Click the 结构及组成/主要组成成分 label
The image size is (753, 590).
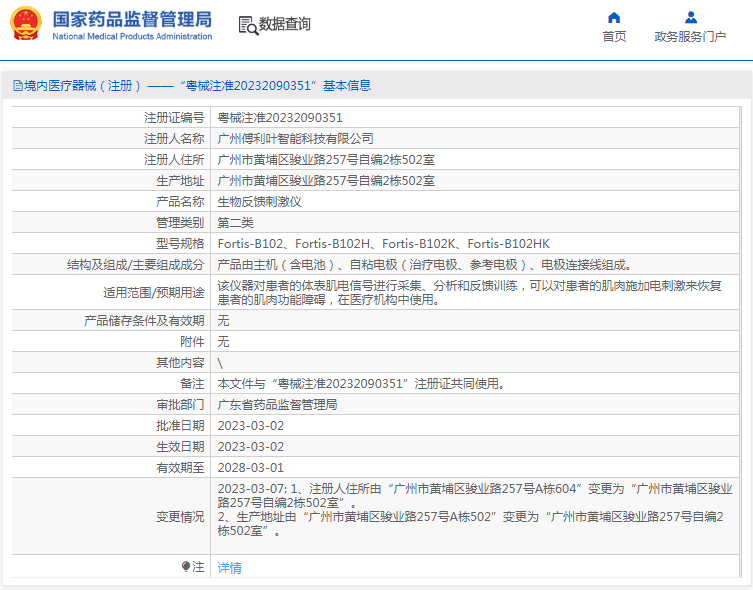pyautogui.click(x=136, y=265)
